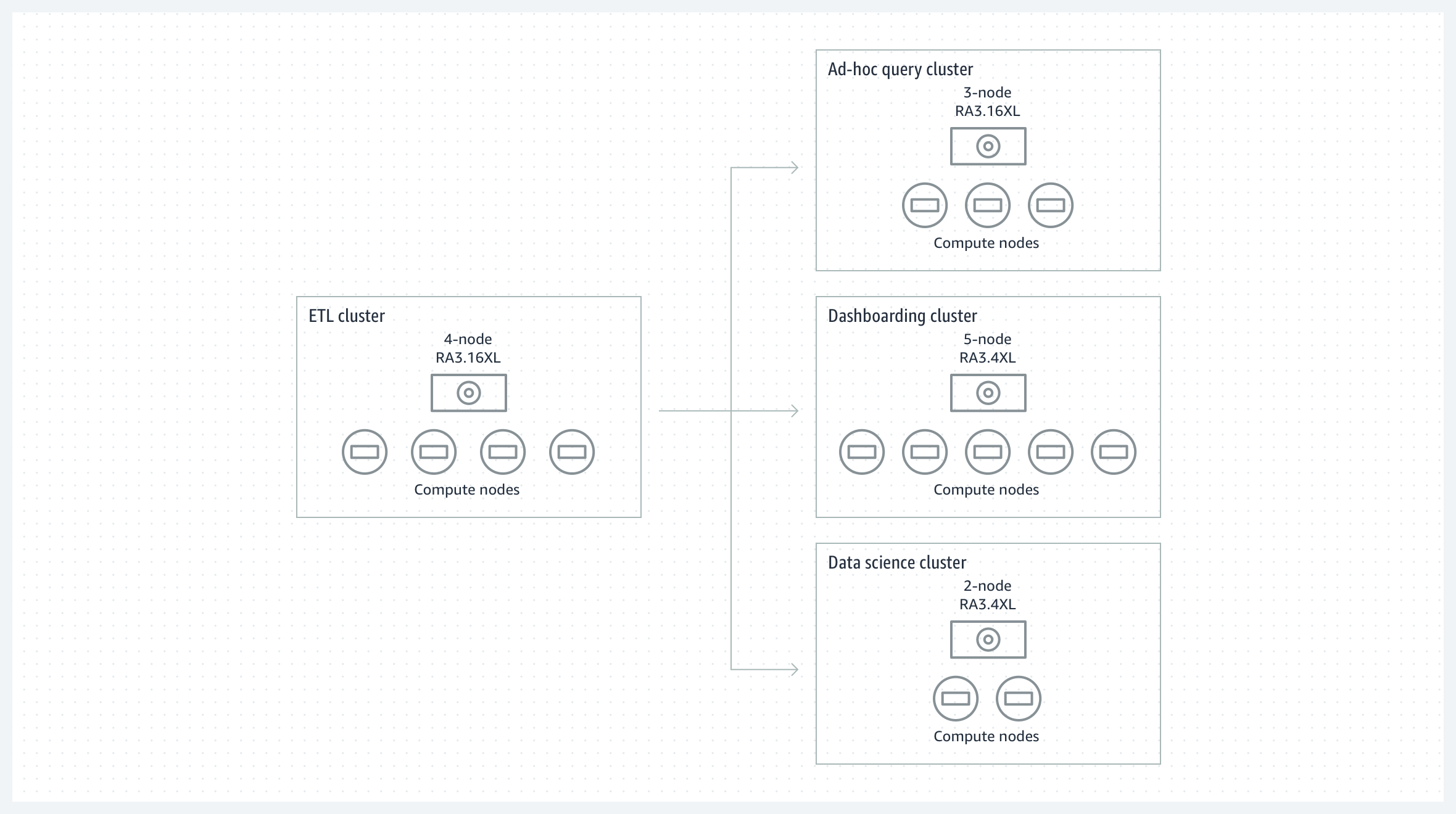Image resolution: width=1456 pixels, height=814 pixels.
Task: Click the Dashboarding cluster leader node icon
Action: pyautogui.click(x=988, y=393)
